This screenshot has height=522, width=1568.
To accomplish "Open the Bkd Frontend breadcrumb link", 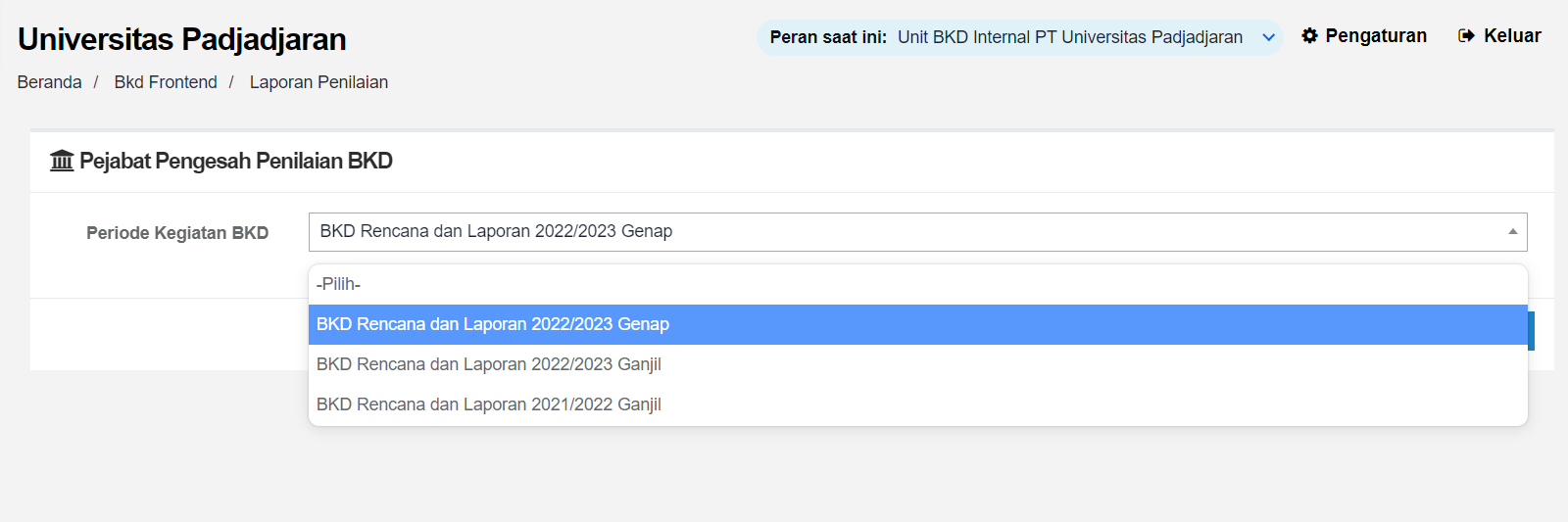I will 166,82.
